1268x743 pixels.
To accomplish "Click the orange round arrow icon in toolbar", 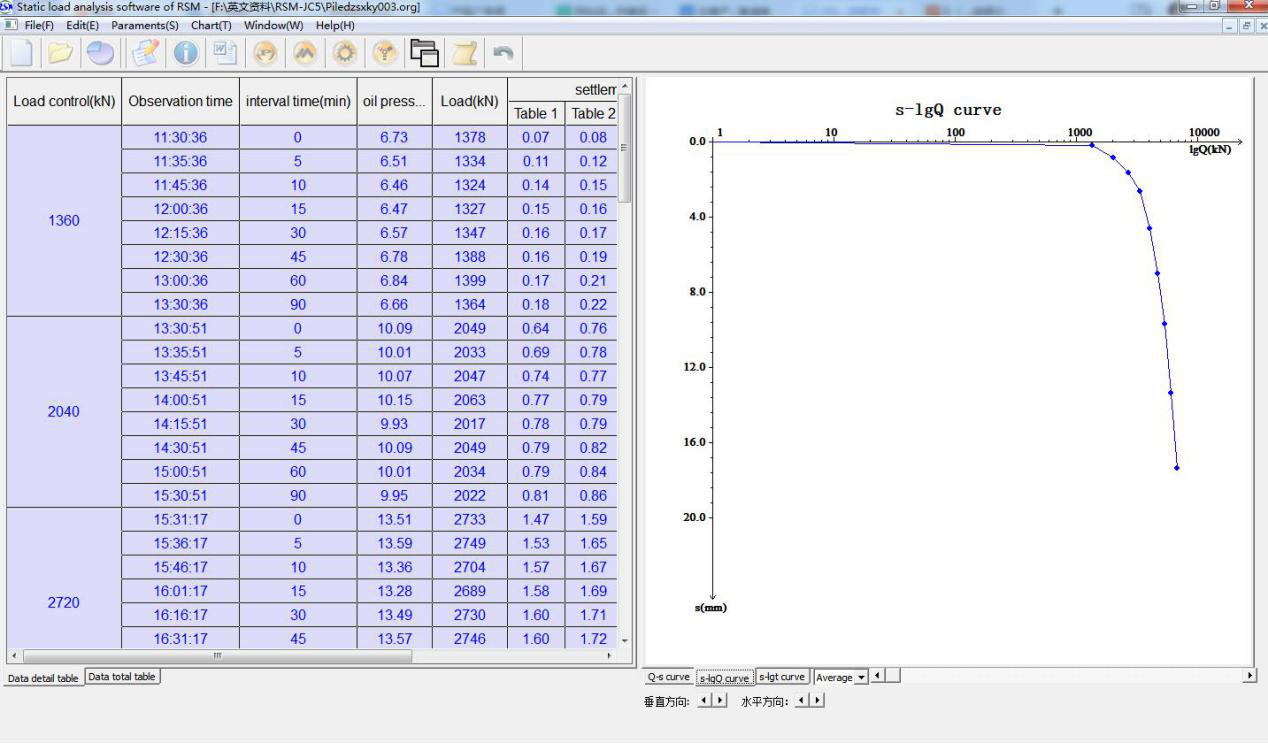I will 265,54.
